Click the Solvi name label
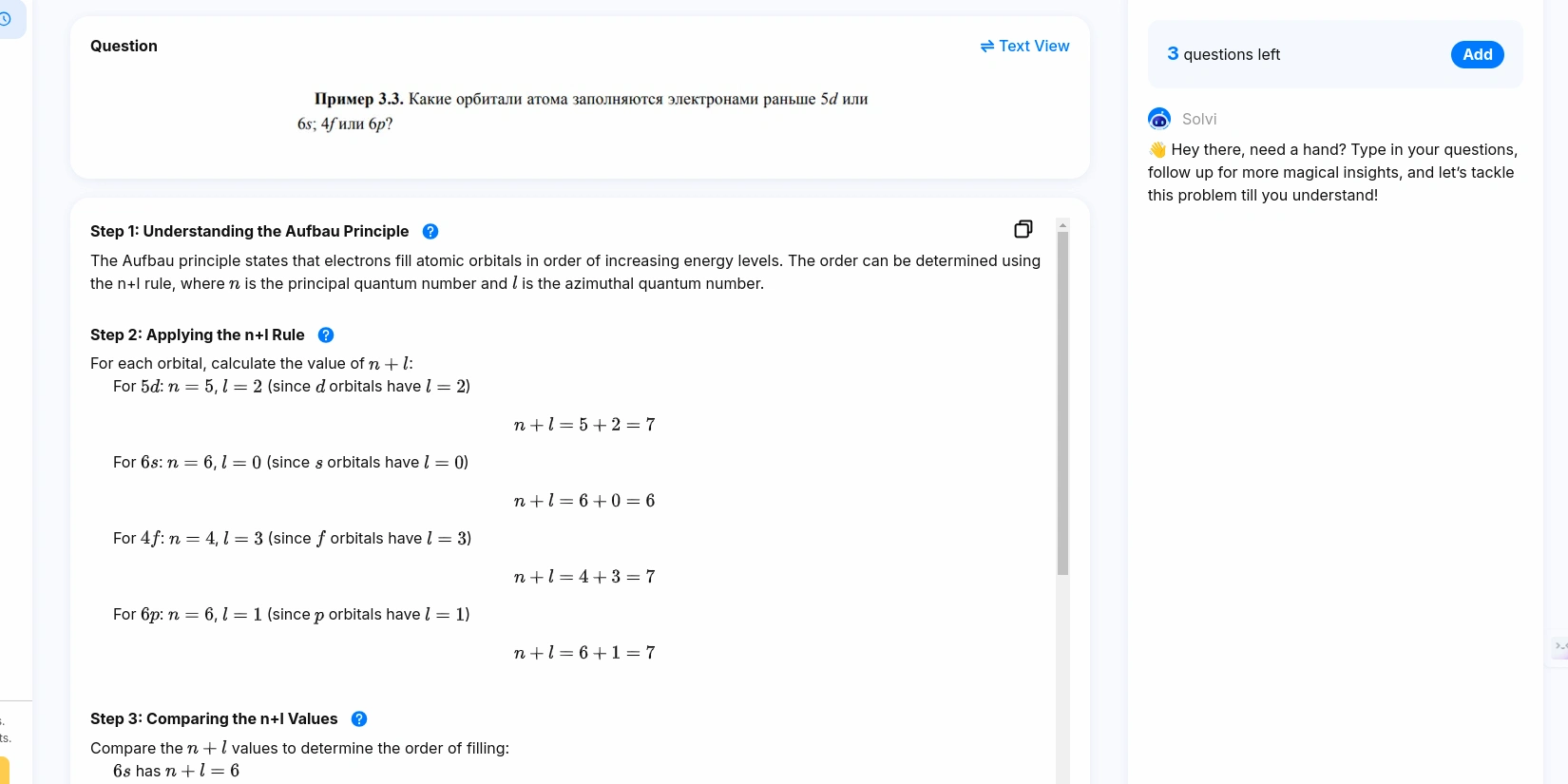1568x784 pixels. pyautogui.click(x=1199, y=119)
